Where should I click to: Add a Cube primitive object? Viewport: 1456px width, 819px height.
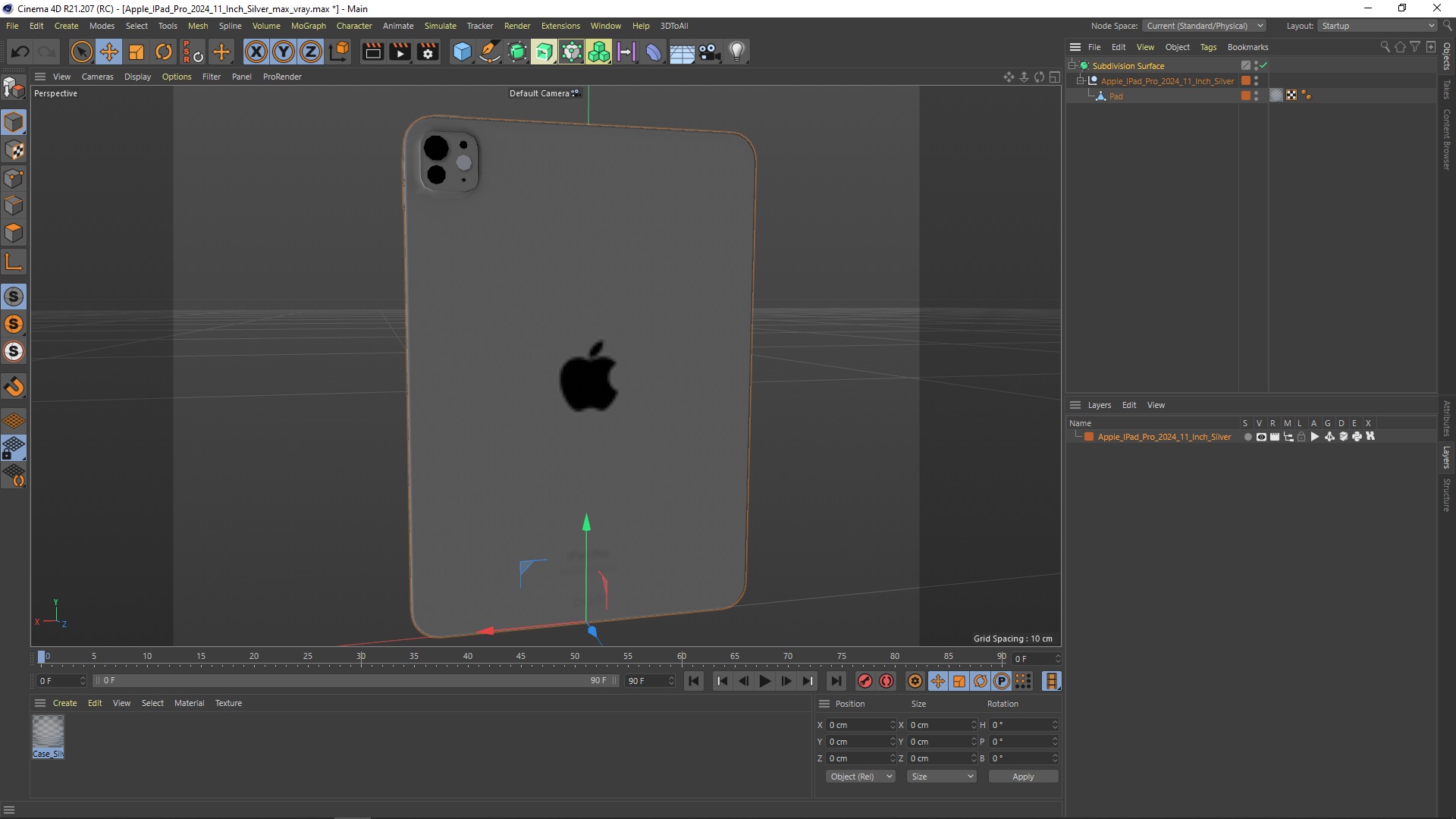click(x=462, y=52)
